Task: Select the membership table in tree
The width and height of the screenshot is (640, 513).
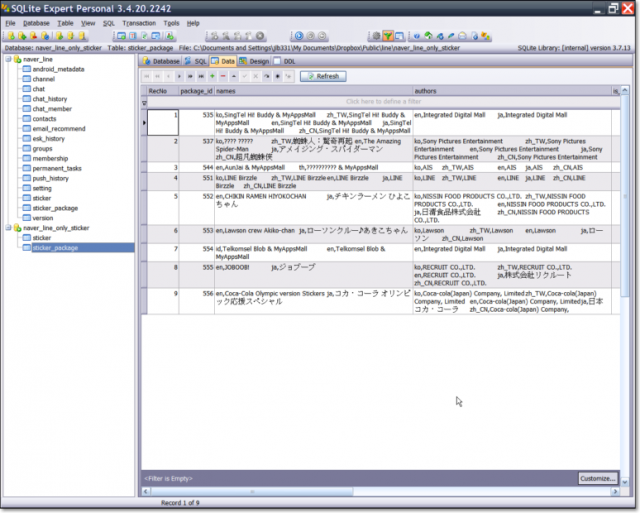Action: (x=50, y=158)
